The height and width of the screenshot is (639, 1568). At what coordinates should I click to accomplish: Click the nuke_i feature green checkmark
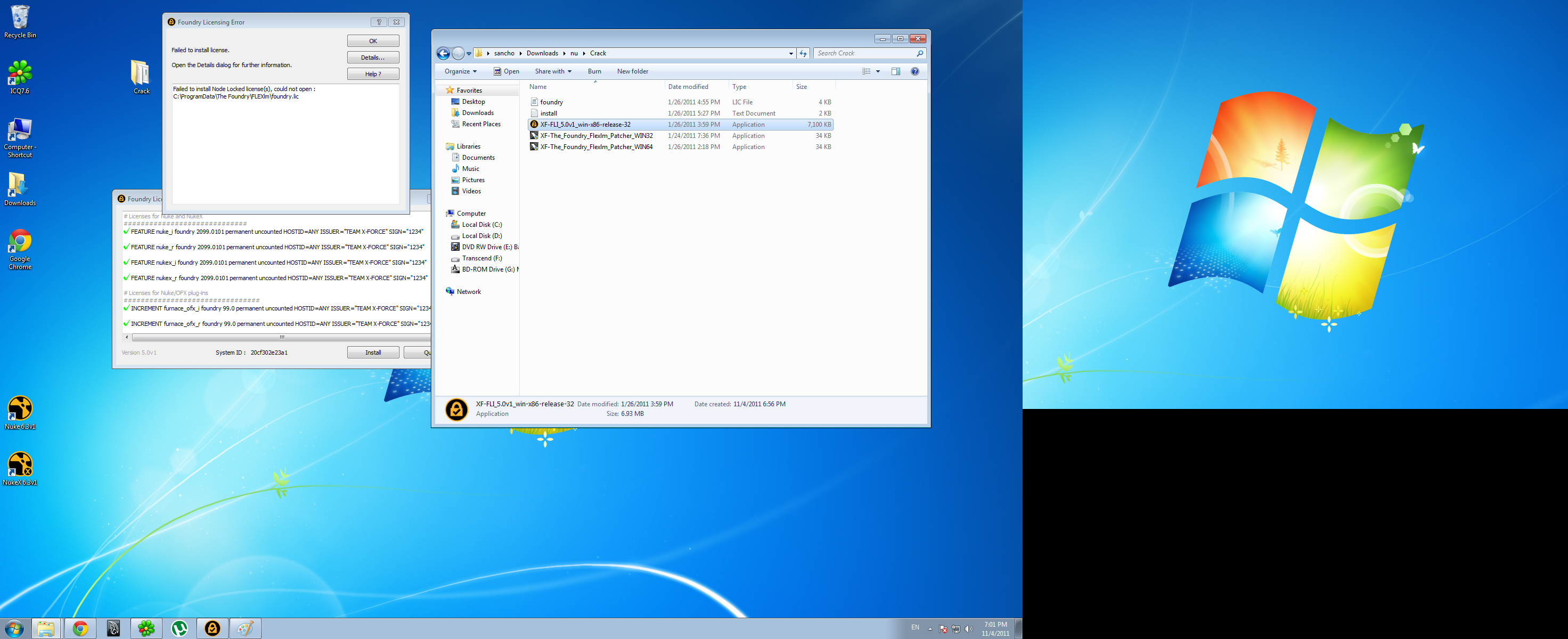tap(126, 231)
